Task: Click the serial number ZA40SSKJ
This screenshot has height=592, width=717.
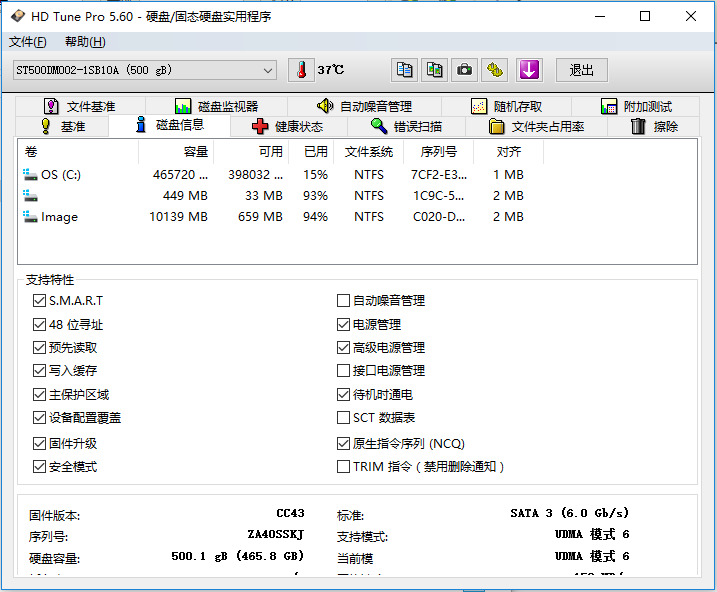Action: pos(276,534)
